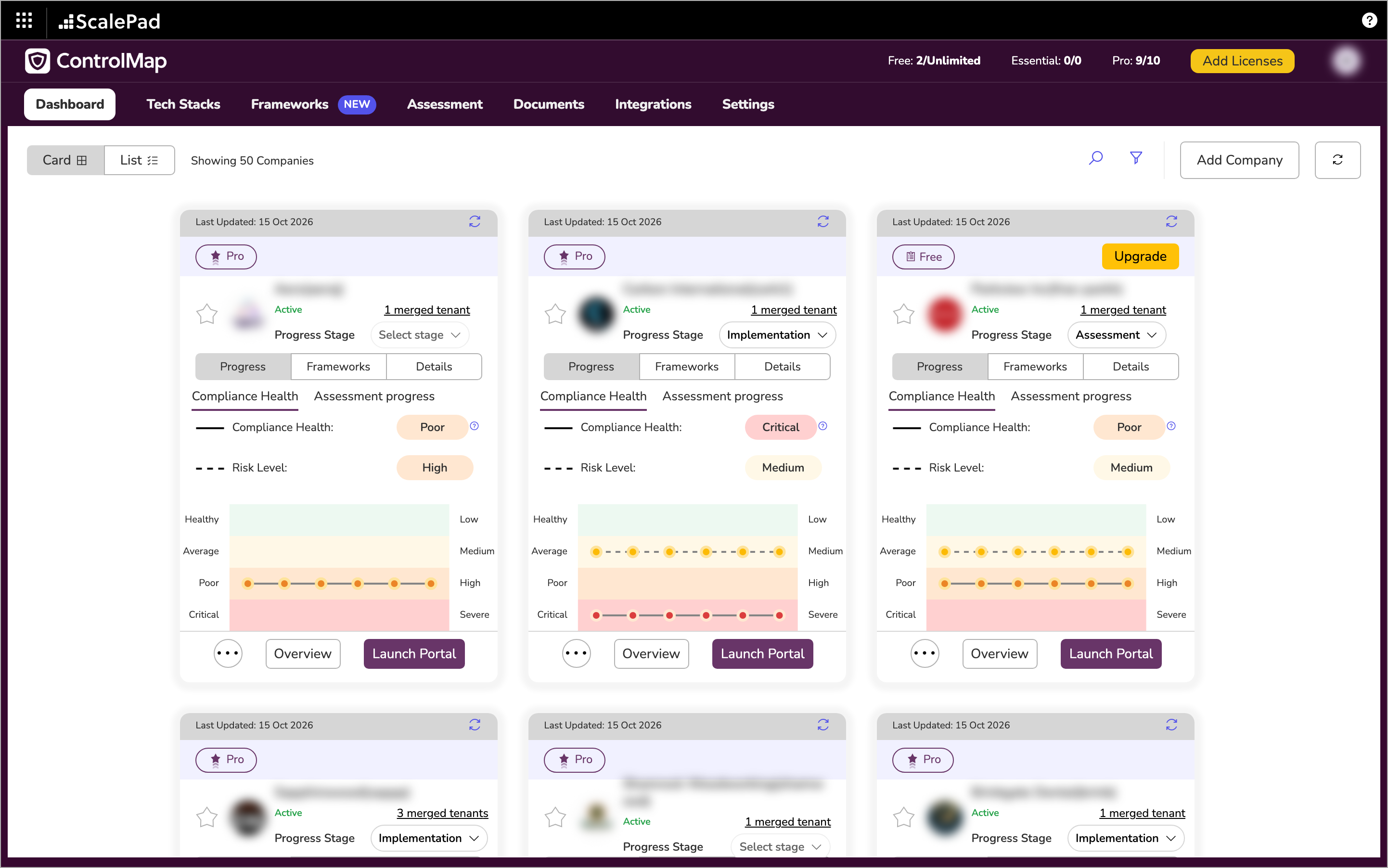Switch to List view
The image size is (1388, 868).
(139, 160)
